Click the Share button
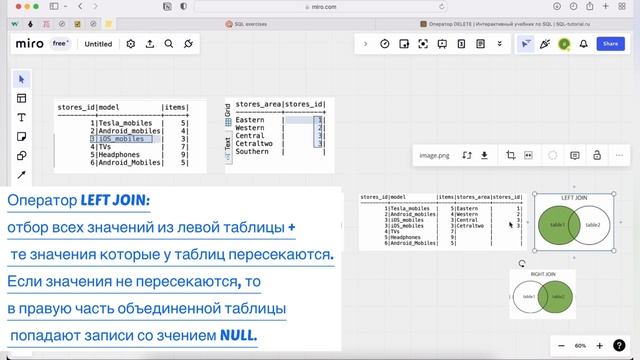 coord(611,44)
